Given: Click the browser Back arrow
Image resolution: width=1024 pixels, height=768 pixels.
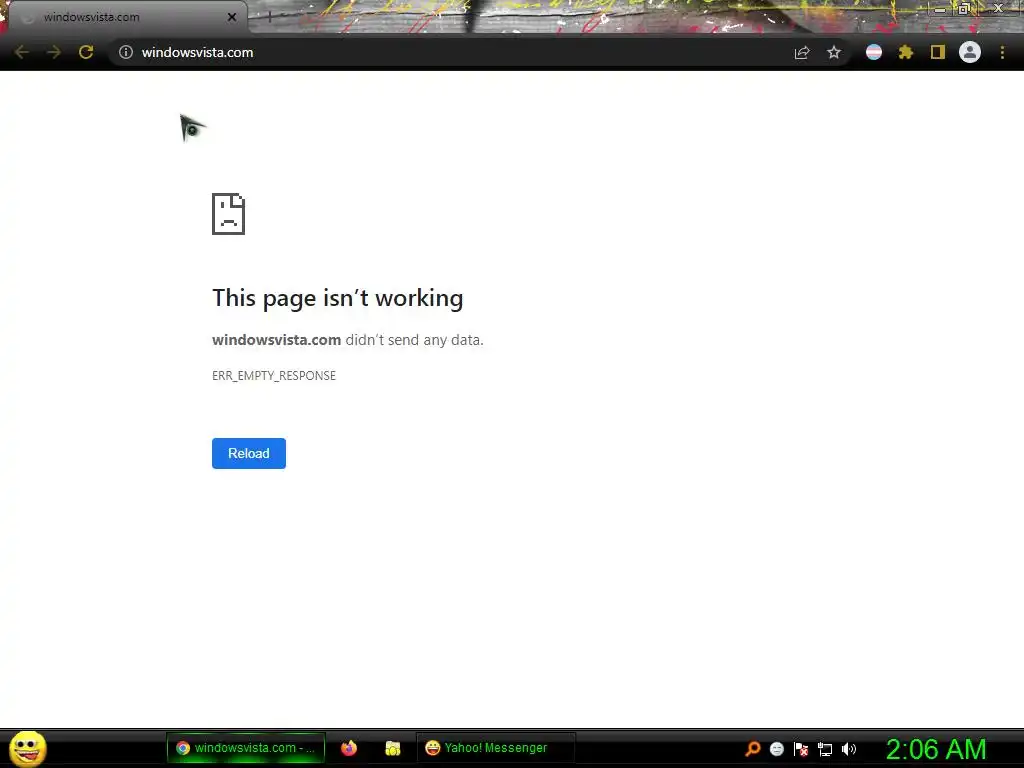Looking at the screenshot, I should click(x=22, y=52).
